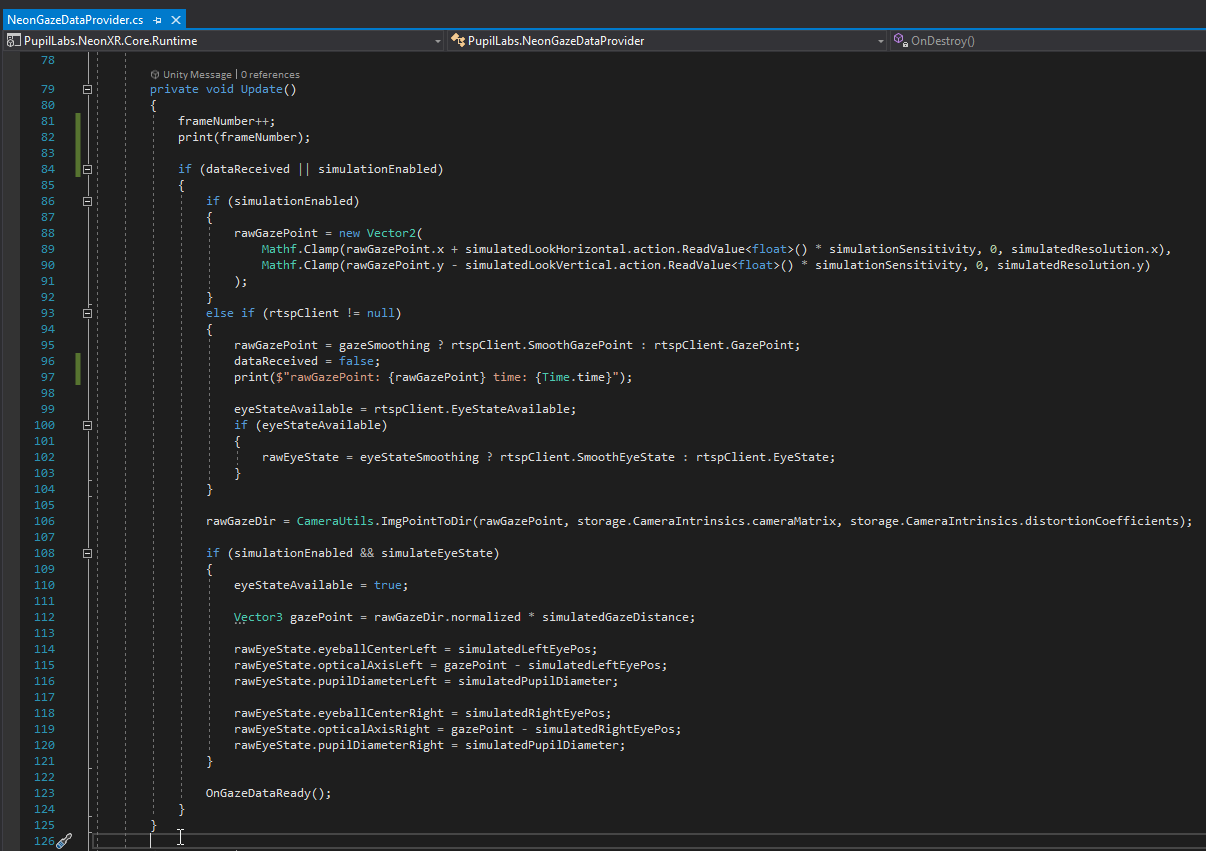Viewport: 1206px width, 851px height.
Task: Collapse the eyeStateAvailable if block at line 100
Action: (87, 425)
